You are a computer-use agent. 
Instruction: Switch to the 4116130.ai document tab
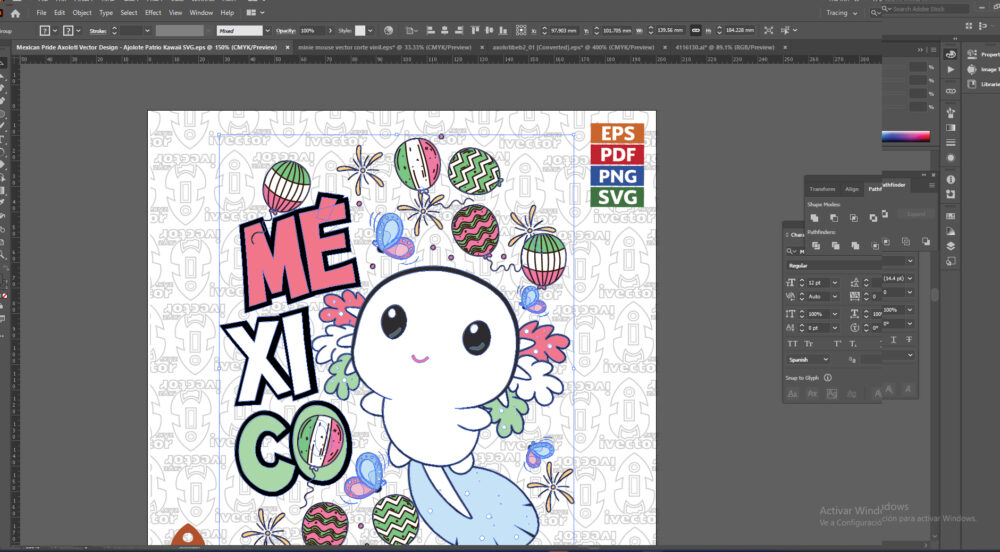pyautogui.click(x=724, y=47)
